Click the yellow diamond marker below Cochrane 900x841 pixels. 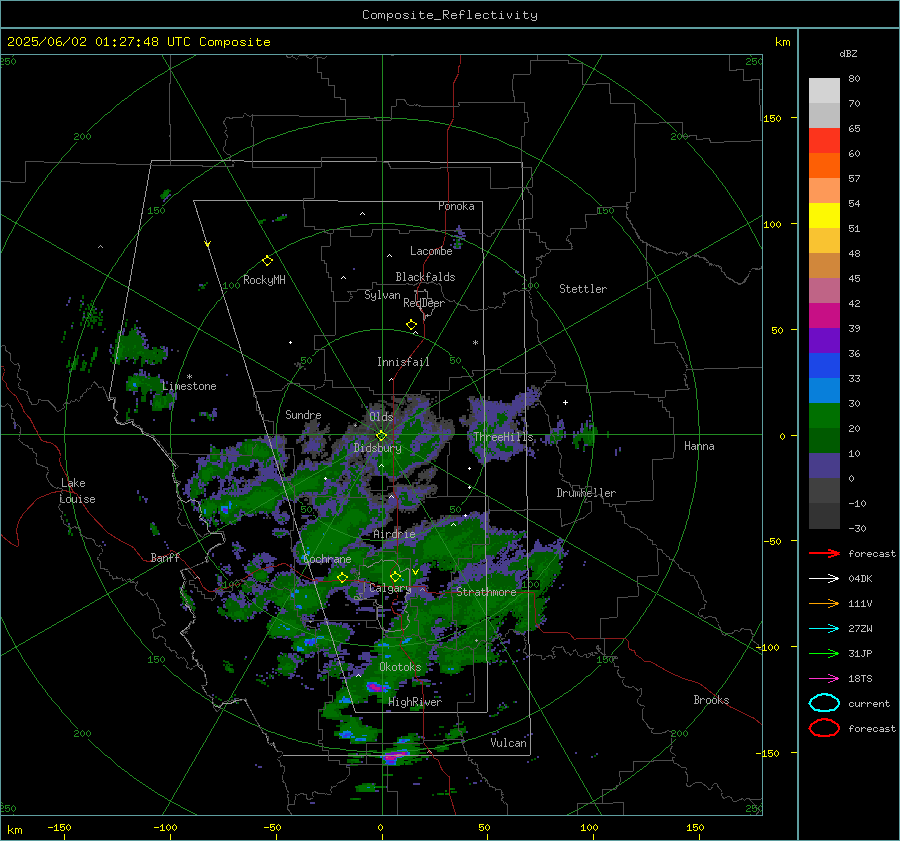tap(343, 577)
